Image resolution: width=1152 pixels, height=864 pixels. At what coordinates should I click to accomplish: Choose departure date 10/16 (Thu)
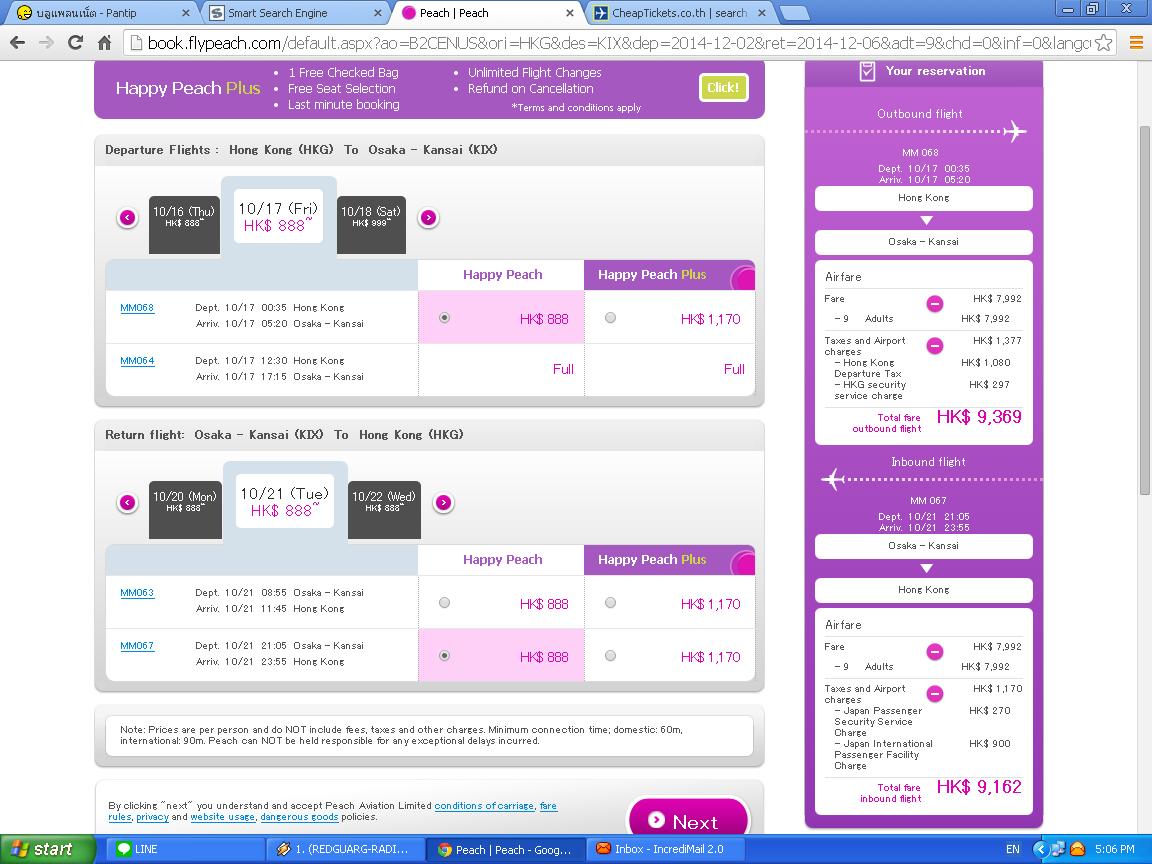[x=184, y=224]
